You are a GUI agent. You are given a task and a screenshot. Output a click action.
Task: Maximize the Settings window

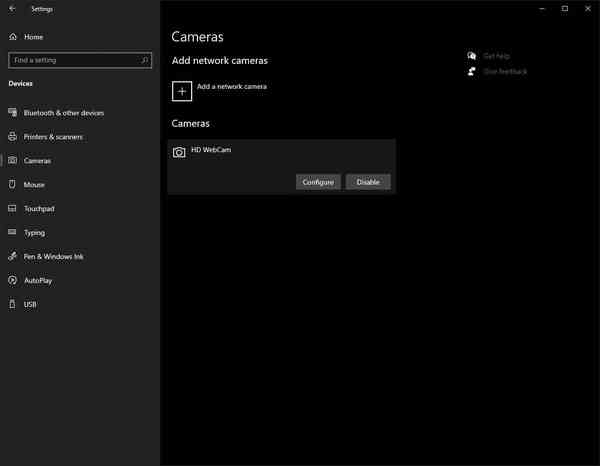[x=565, y=8]
